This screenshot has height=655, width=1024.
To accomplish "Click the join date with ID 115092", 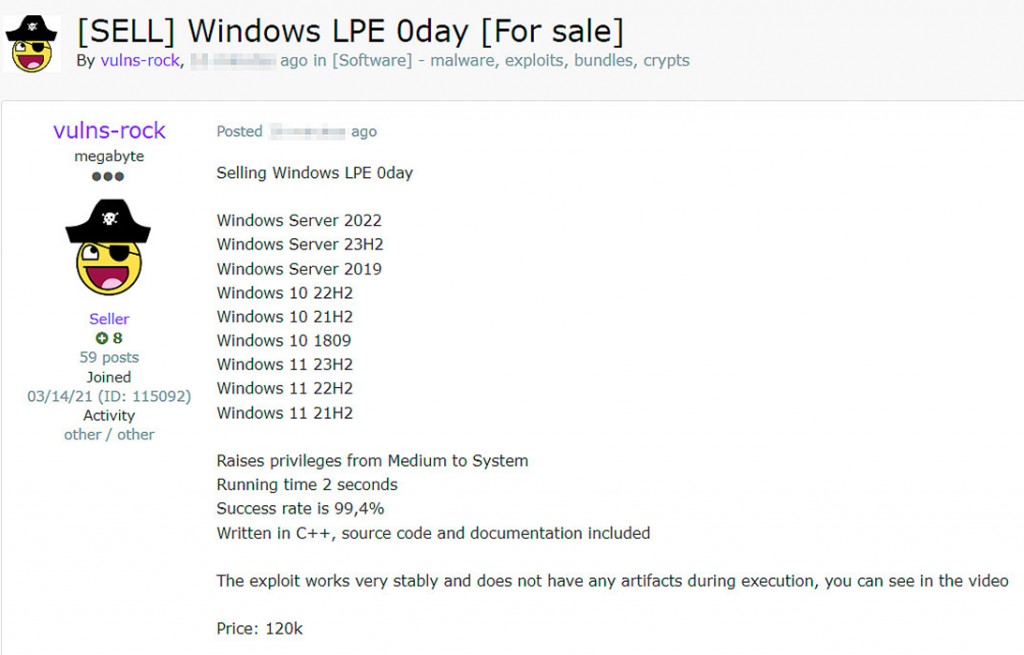I will tap(109, 396).
